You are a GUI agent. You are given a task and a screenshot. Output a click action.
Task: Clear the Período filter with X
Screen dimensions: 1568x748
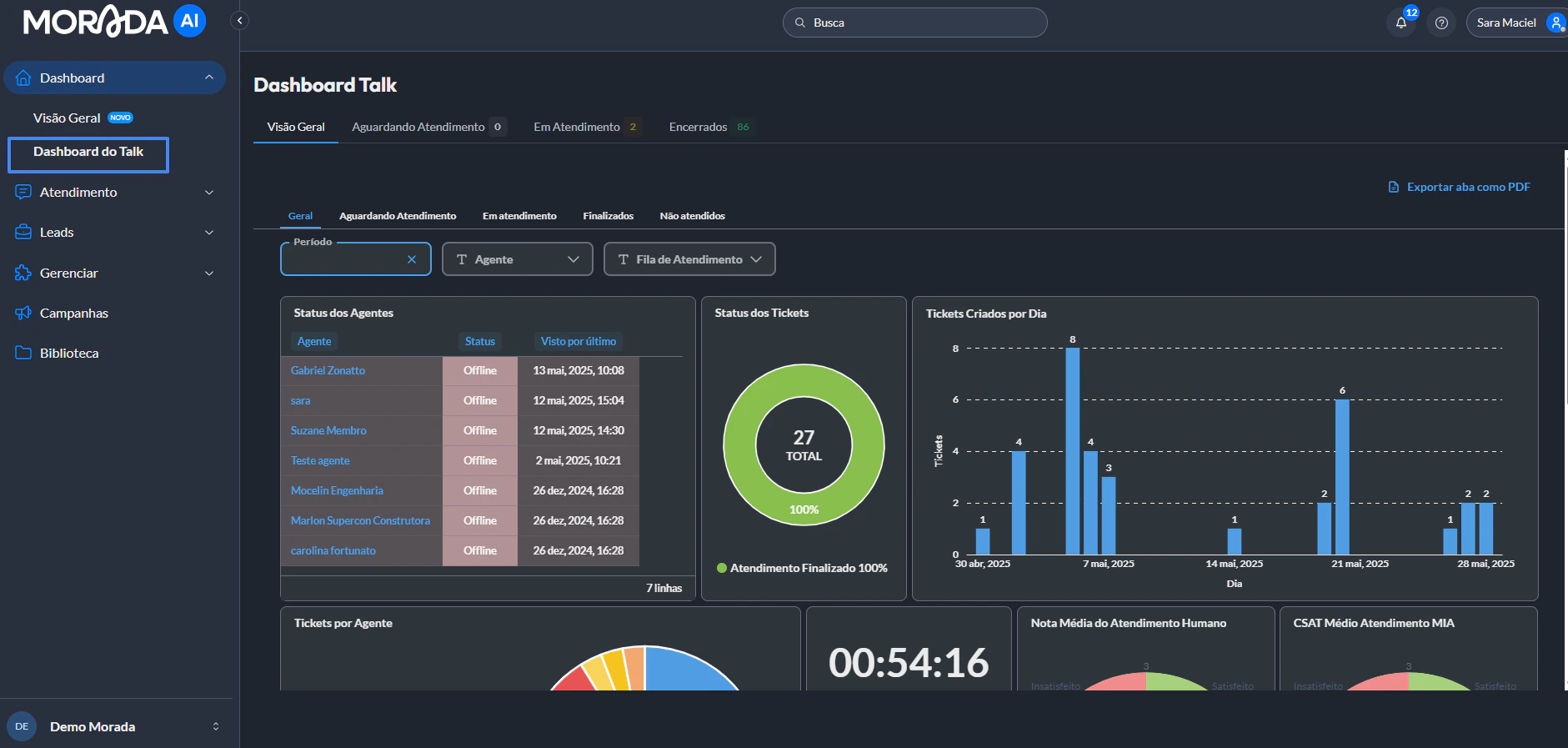(412, 259)
